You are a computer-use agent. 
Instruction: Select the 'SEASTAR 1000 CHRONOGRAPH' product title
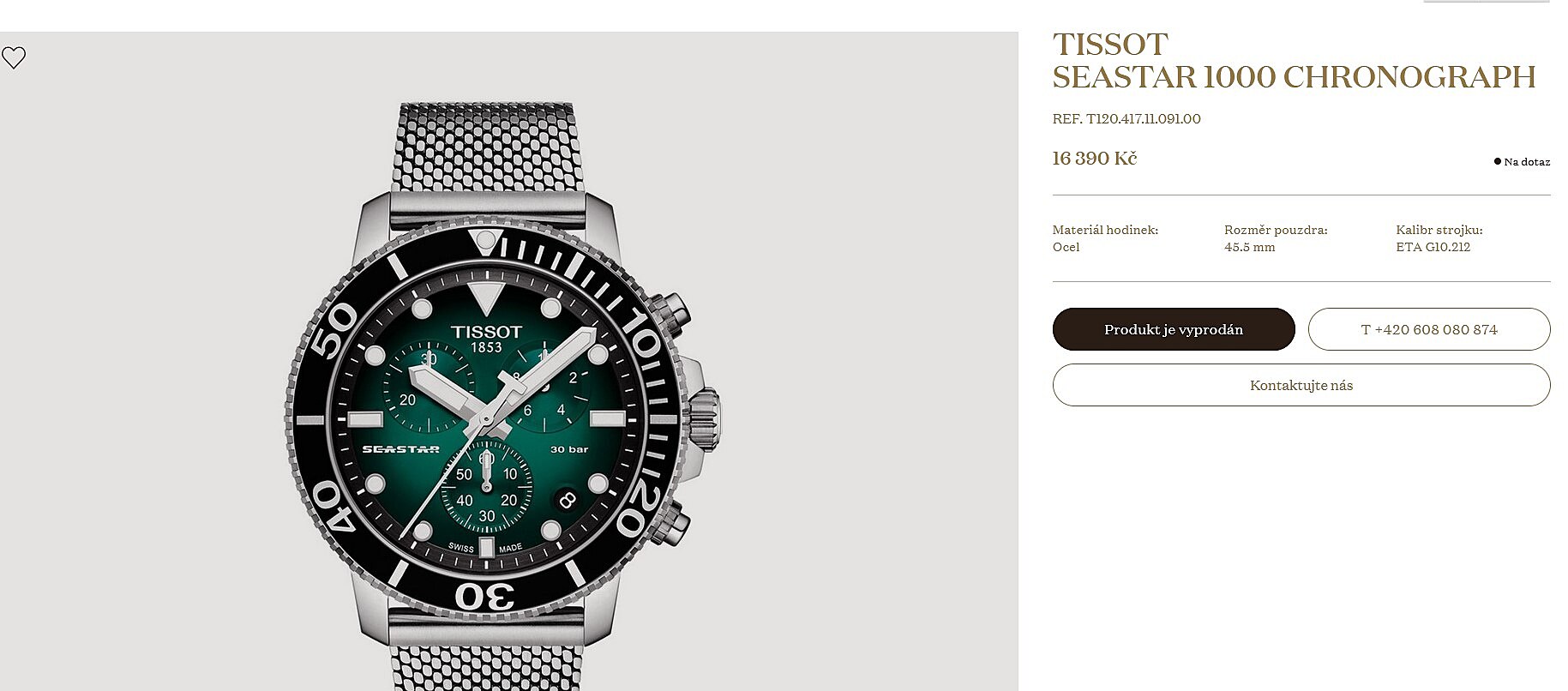[x=1294, y=77]
